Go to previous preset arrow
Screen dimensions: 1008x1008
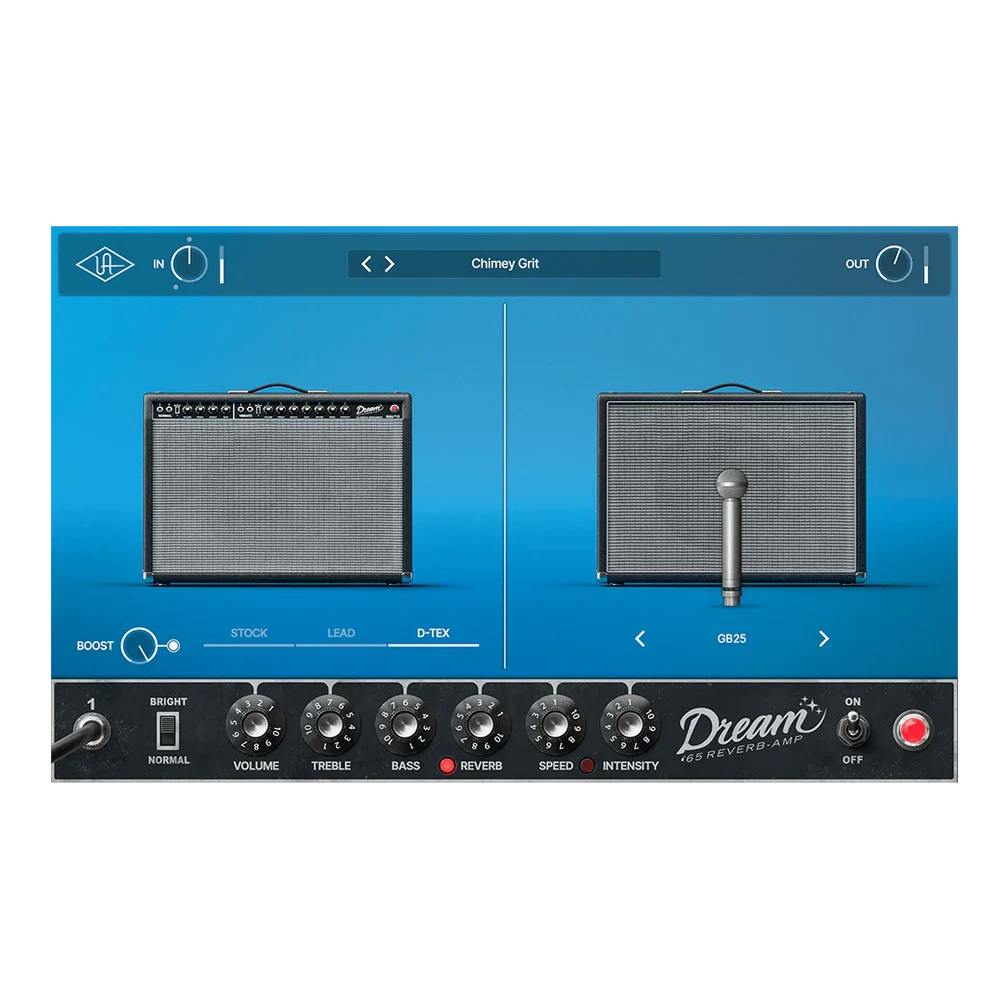(x=366, y=264)
